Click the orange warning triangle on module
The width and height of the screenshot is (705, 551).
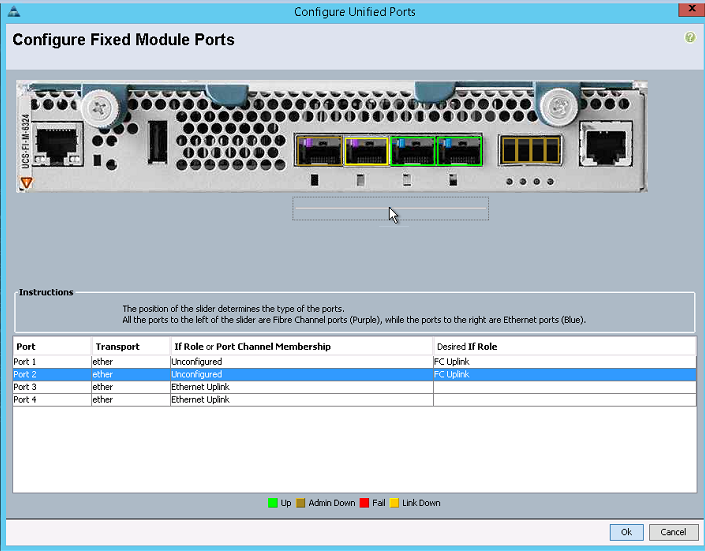tap(26, 183)
